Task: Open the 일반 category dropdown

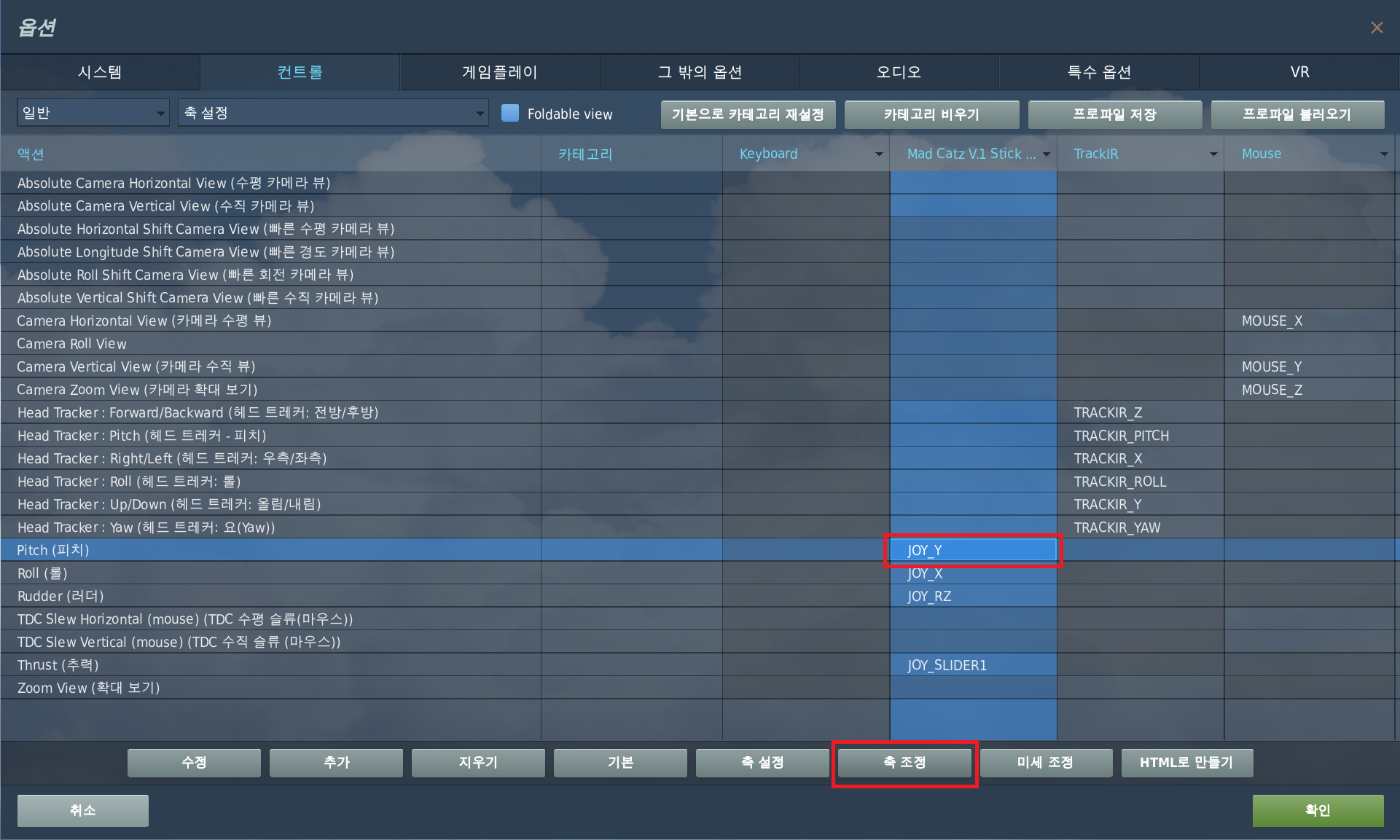Action: pyautogui.click(x=93, y=113)
